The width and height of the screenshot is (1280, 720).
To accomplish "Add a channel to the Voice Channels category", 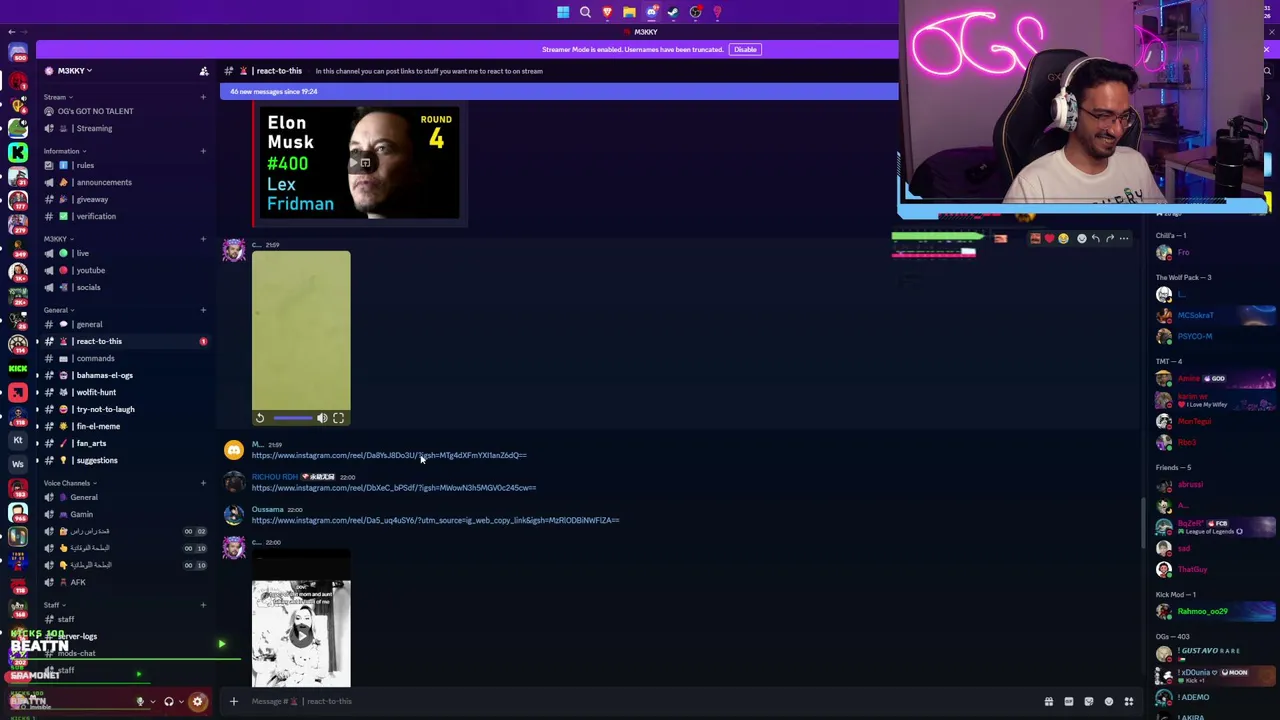I will point(203,483).
